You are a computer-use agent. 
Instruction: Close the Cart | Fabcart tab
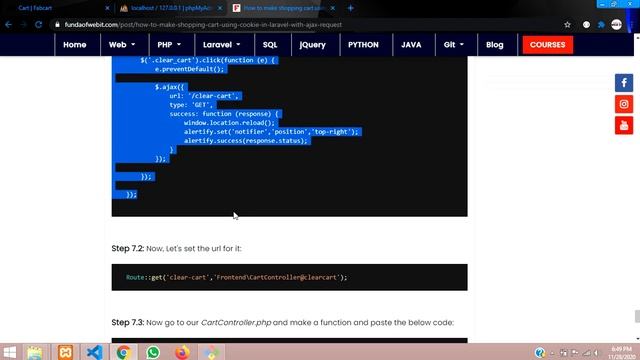(107, 8)
